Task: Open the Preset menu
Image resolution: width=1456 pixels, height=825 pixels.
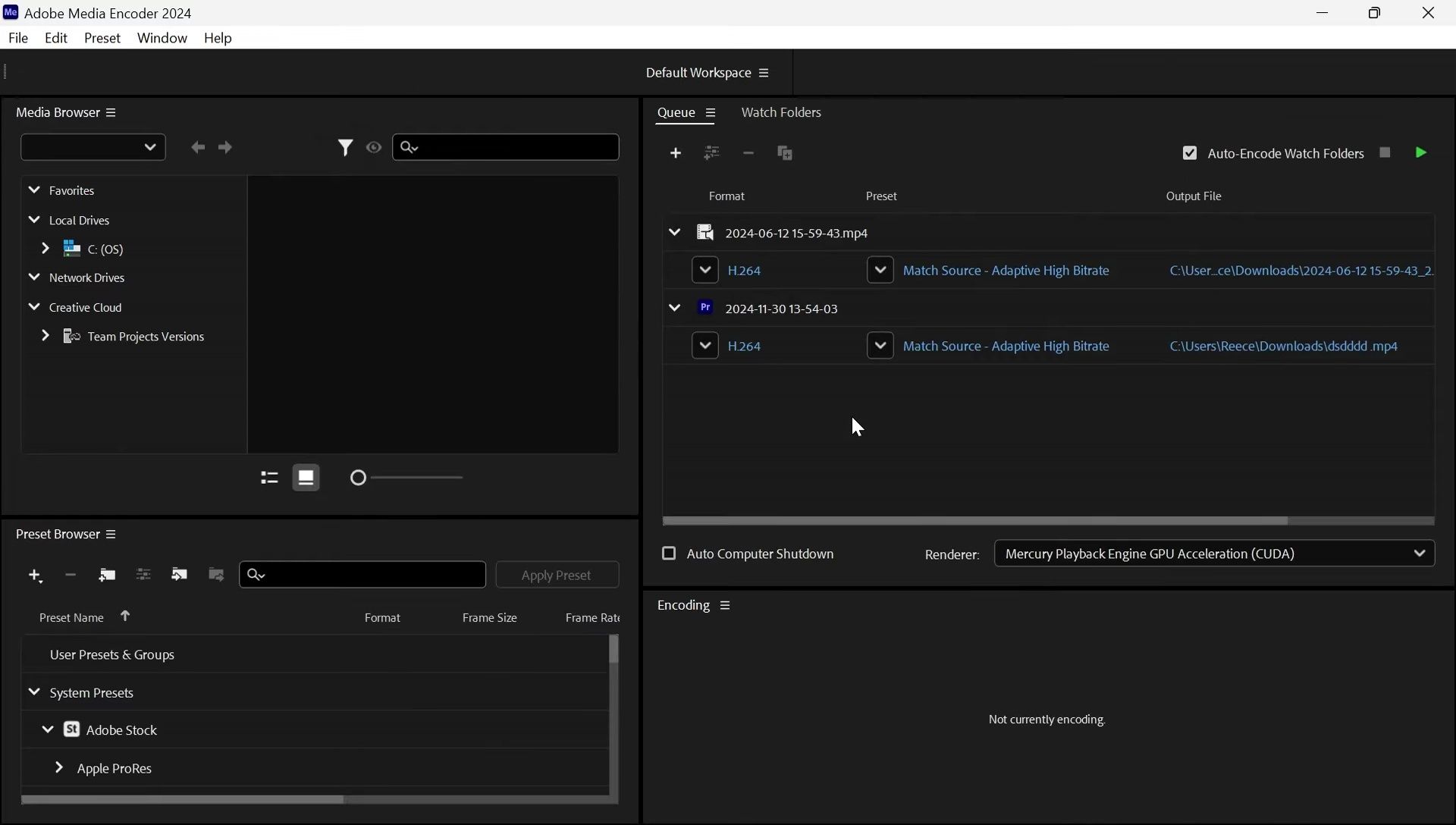Action: click(x=102, y=38)
